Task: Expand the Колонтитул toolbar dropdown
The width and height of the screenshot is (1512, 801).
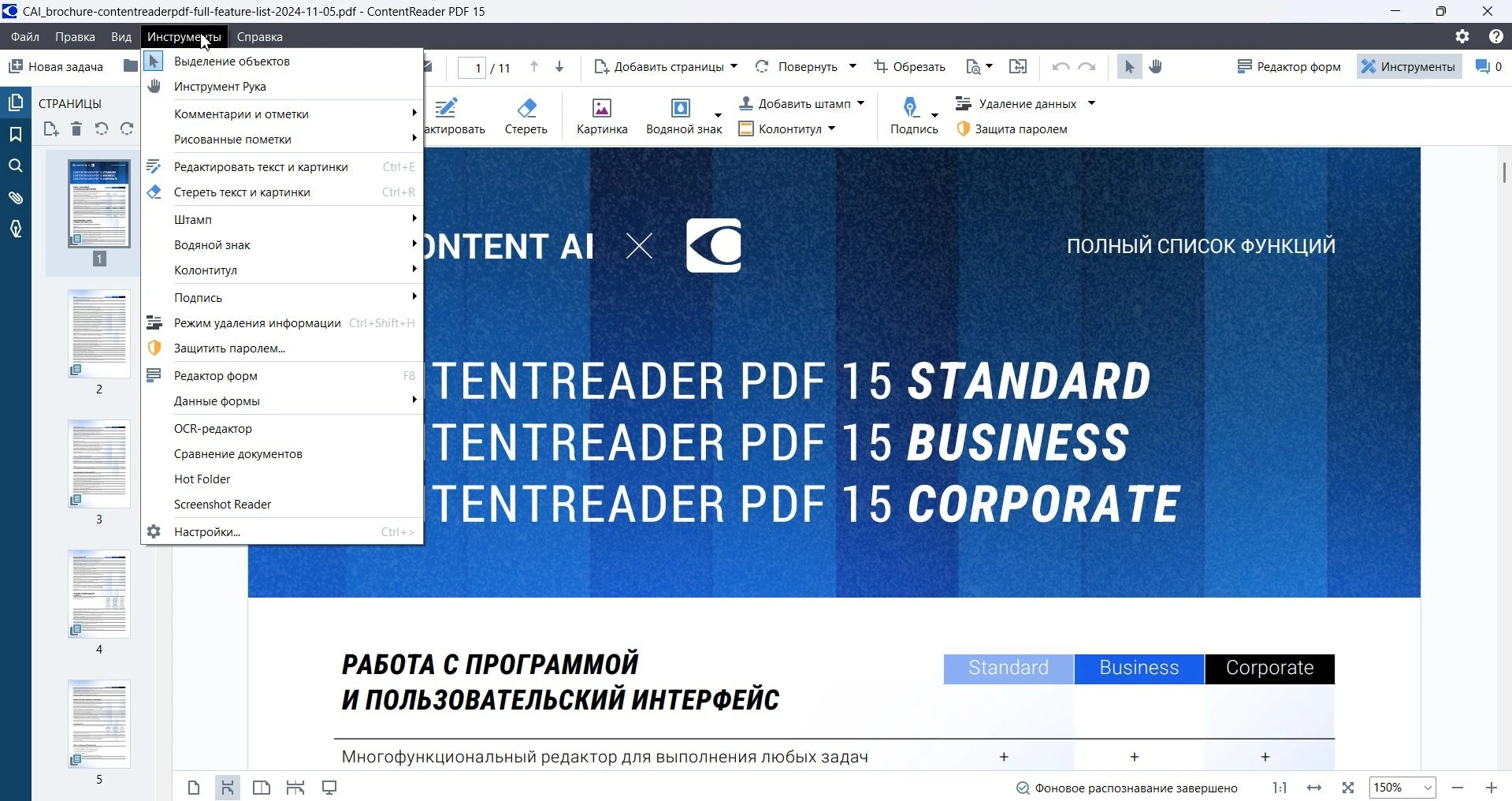Action: (831, 129)
